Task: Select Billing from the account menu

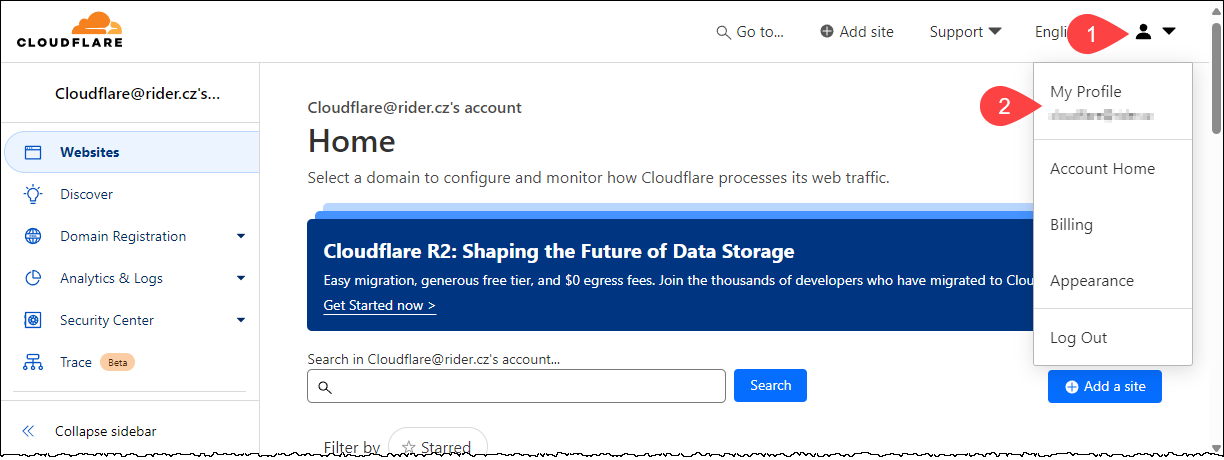Action: pos(1071,225)
